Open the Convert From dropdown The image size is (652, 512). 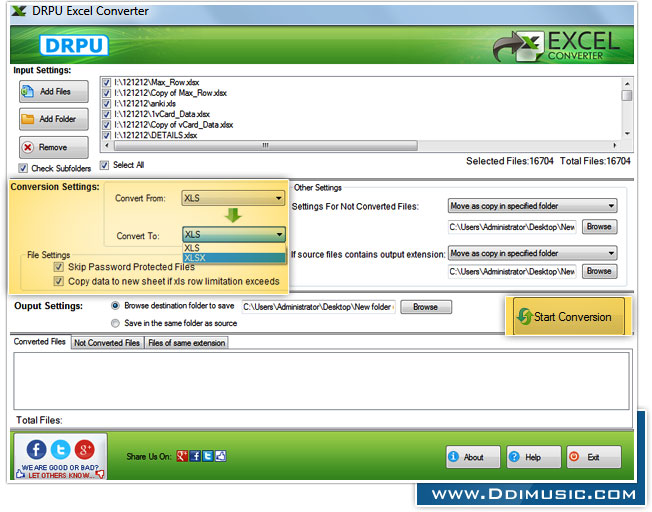pyautogui.click(x=233, y=198)
